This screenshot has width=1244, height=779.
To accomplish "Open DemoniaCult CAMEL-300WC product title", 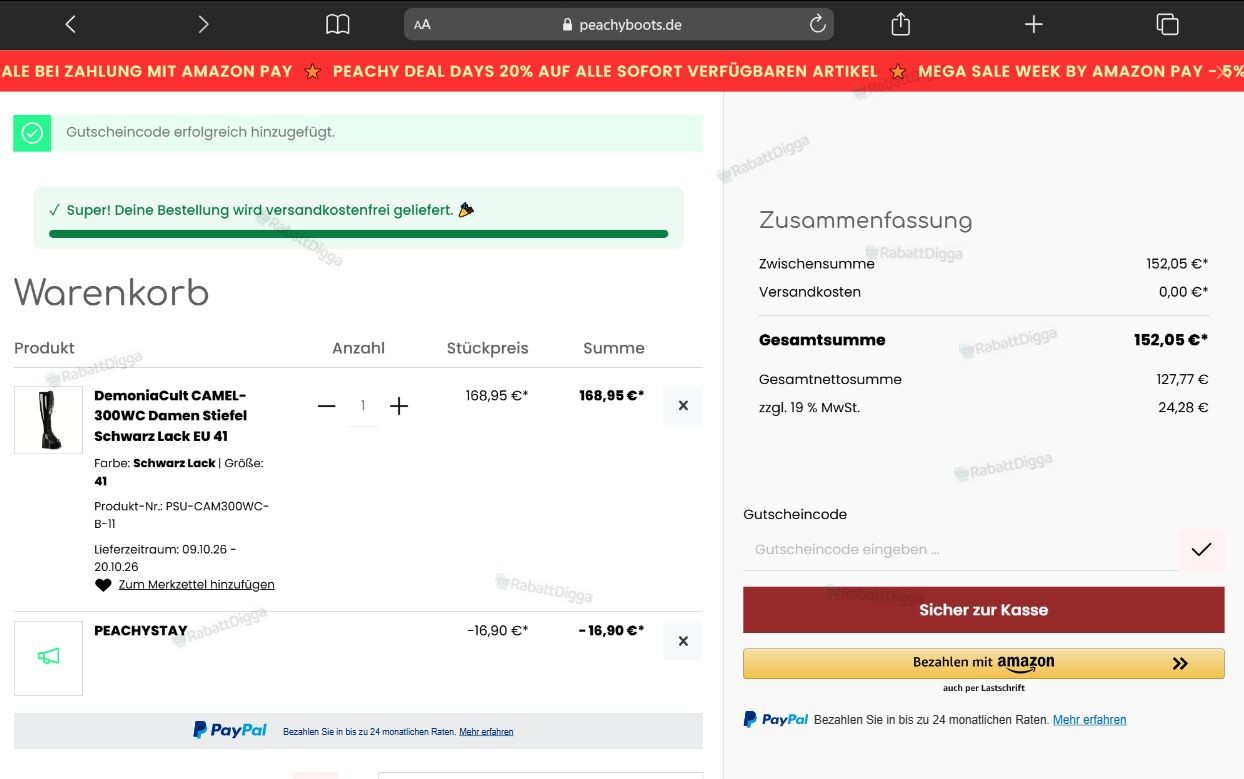I will pos(171,415).
